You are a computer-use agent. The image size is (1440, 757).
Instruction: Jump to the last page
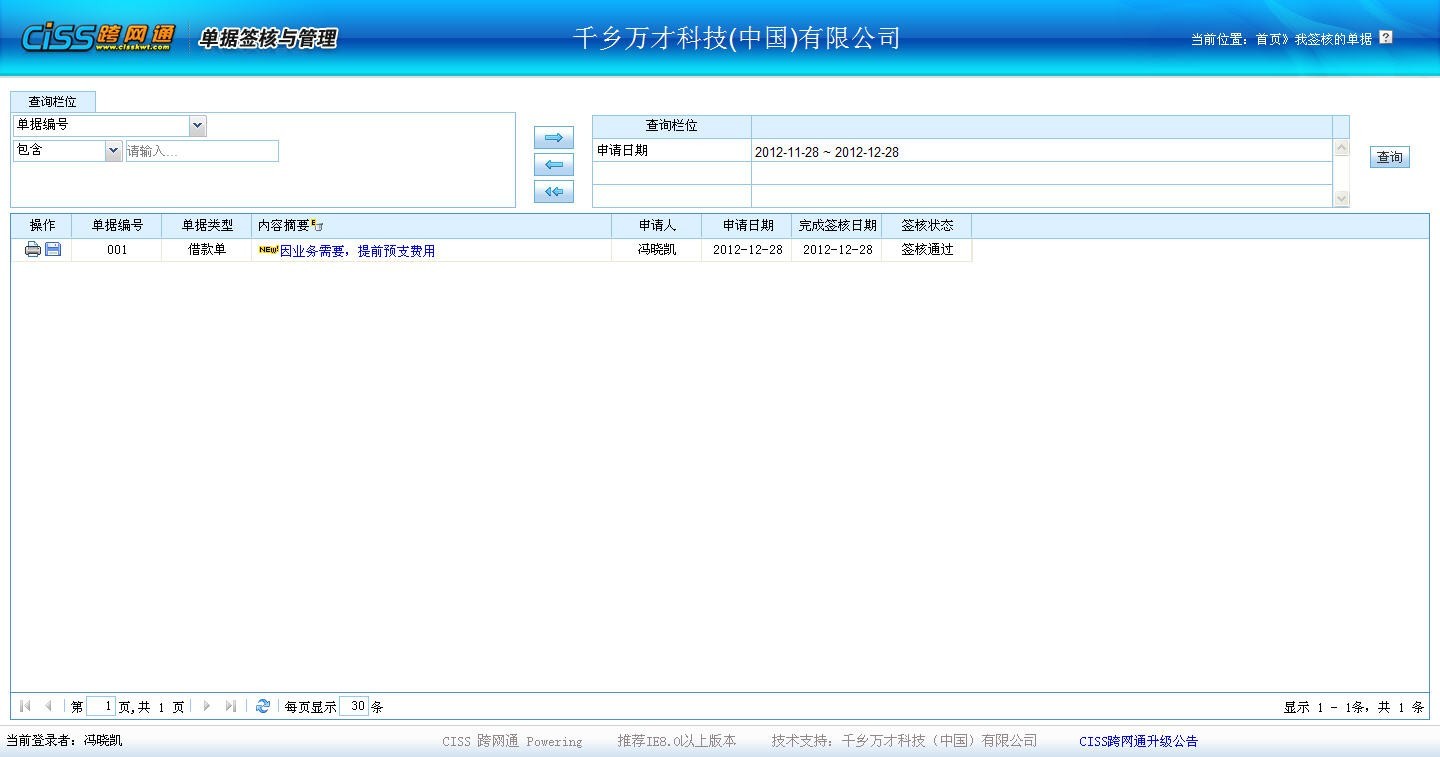coord(231,706)
